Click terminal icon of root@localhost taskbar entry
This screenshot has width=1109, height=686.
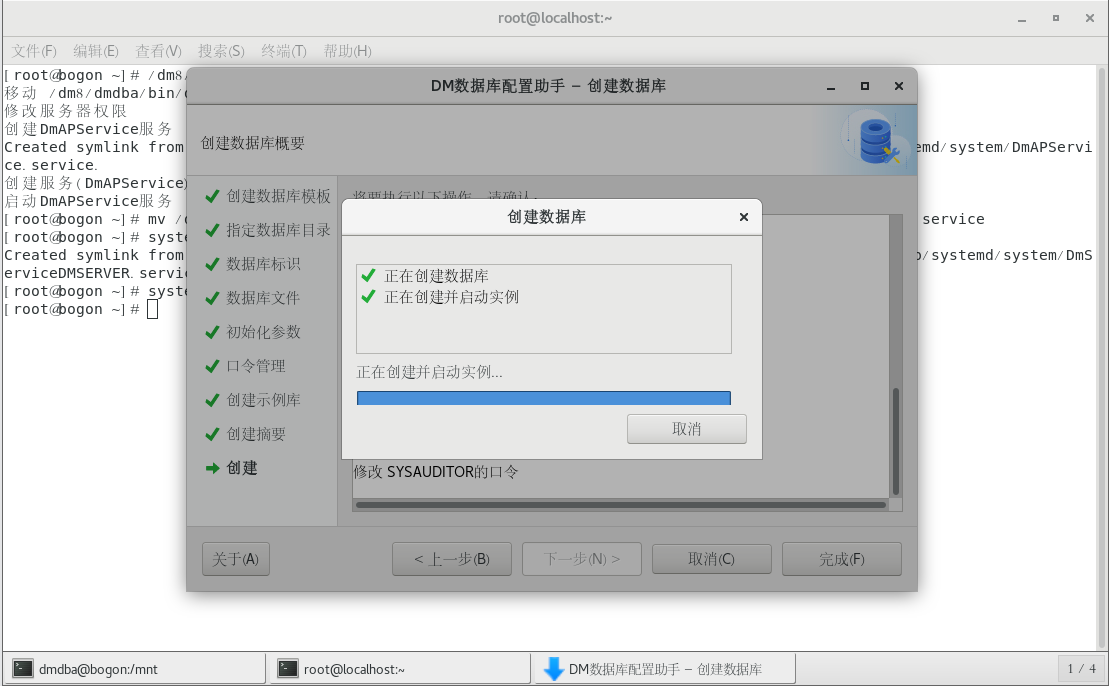pyautogui.click(x=287, y=668)
